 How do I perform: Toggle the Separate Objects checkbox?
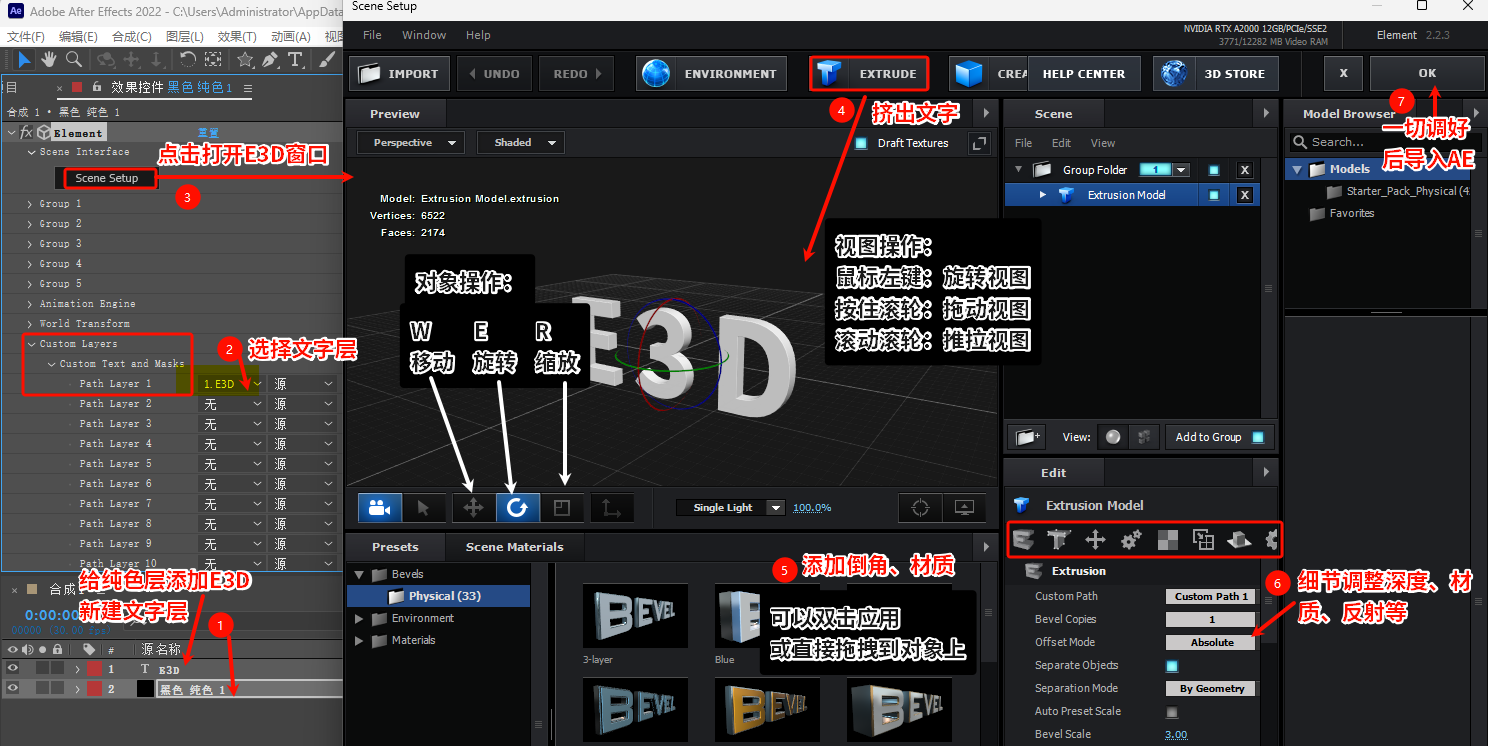tap(1172, 666)
